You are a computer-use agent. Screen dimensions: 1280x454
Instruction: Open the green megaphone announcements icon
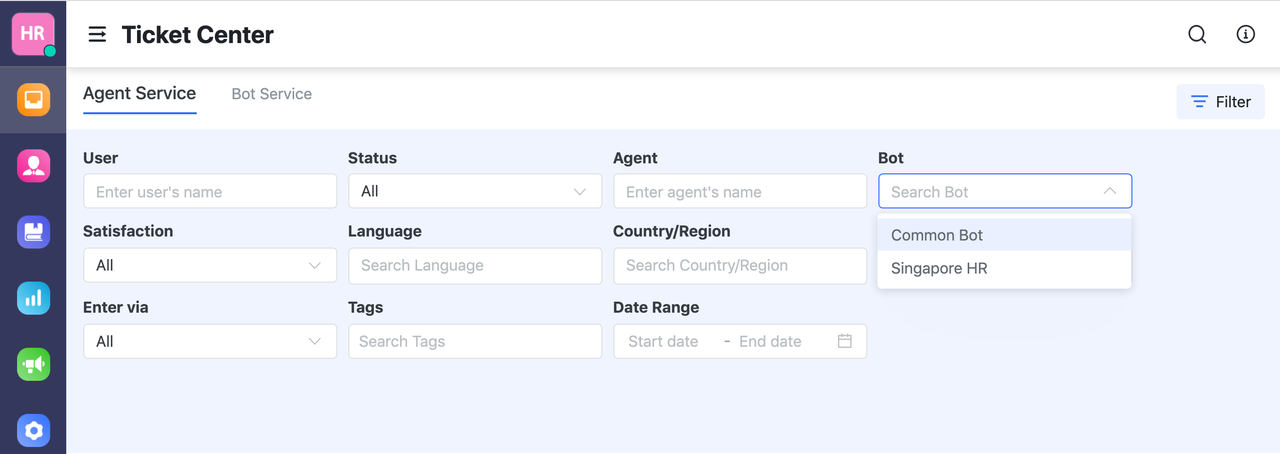coord(33,364)
